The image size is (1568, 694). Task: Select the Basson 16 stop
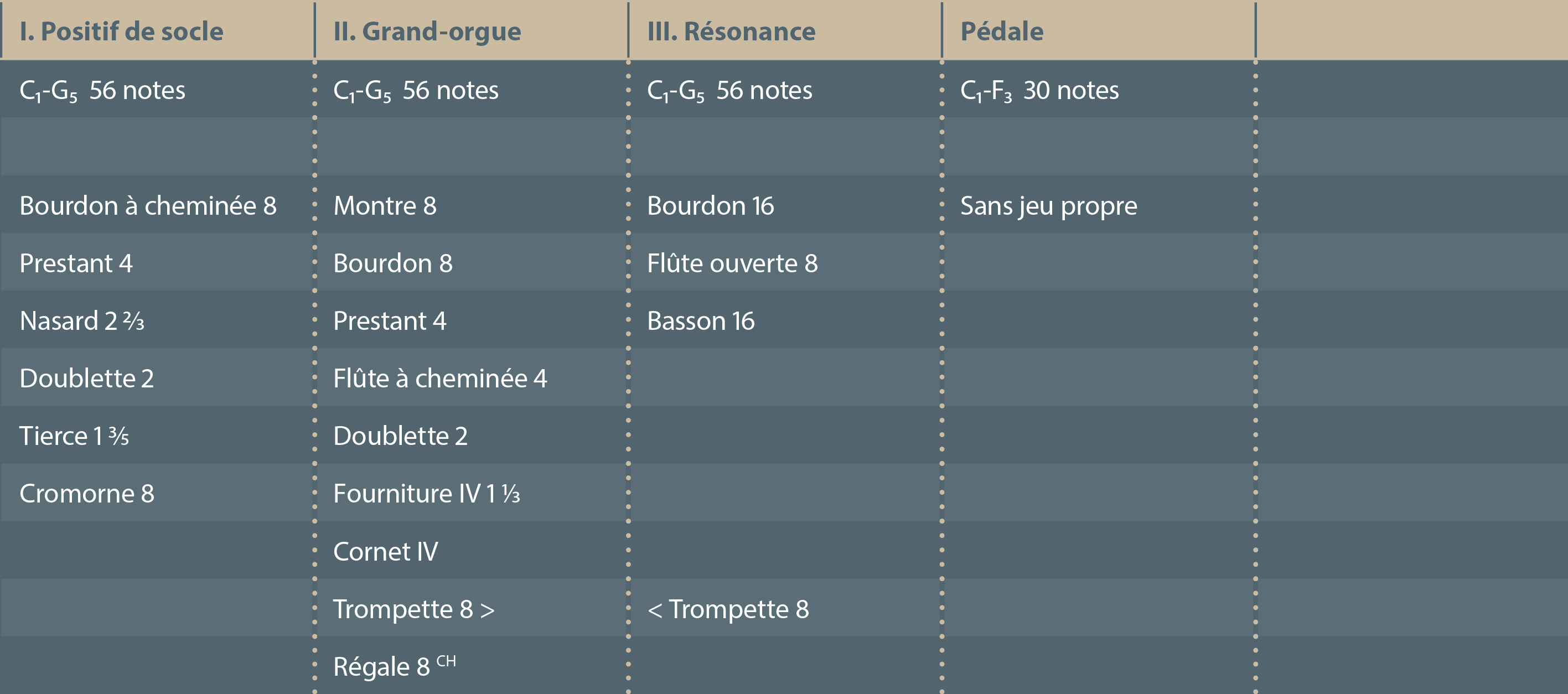tap(701, 321)
